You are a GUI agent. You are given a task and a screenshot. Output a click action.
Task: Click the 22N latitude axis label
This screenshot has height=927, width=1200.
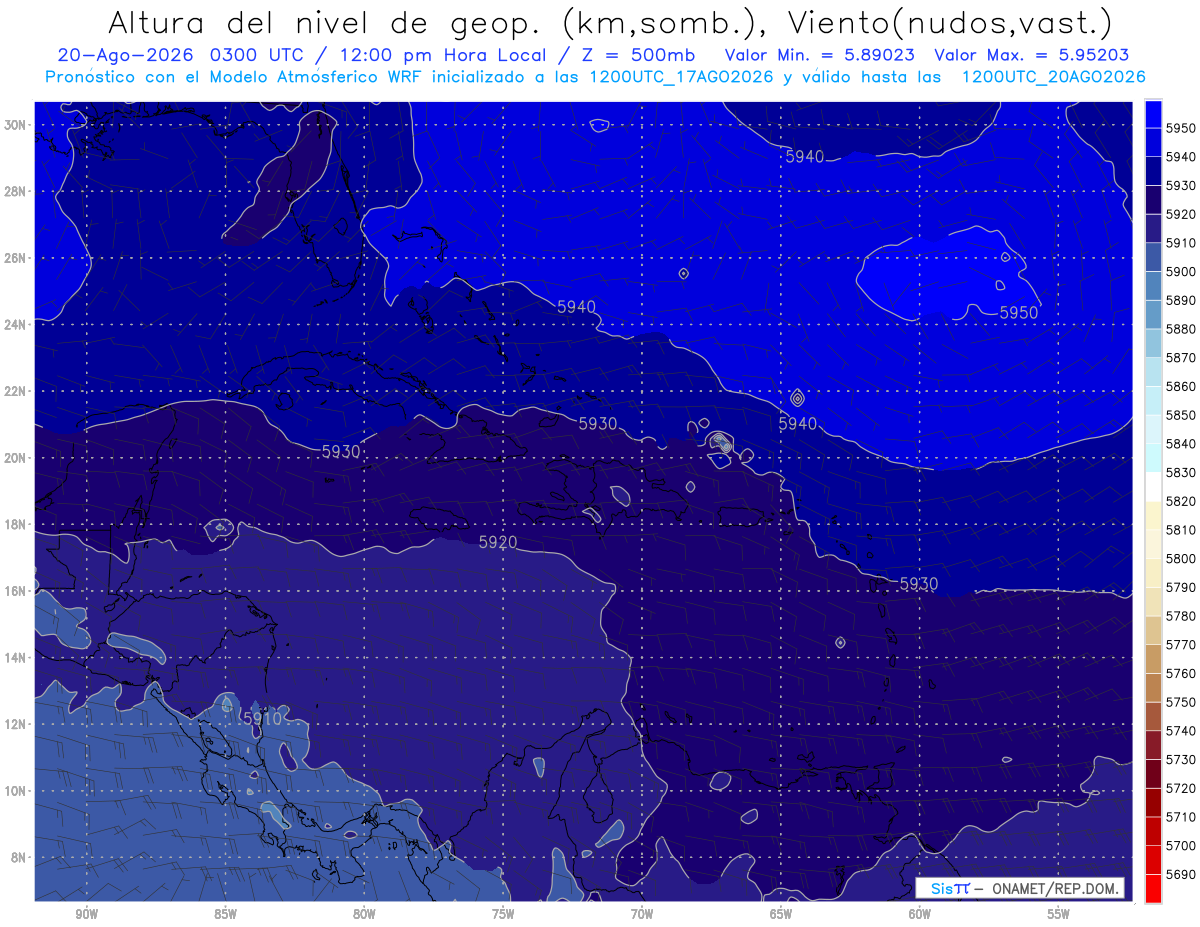(x=14, y=391)
